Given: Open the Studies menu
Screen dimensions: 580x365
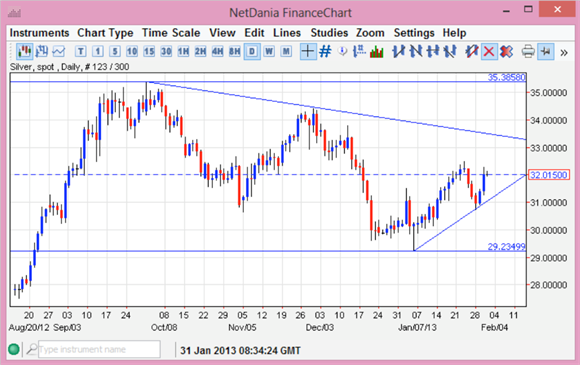Looking at the screenshot, I should 329,33.
